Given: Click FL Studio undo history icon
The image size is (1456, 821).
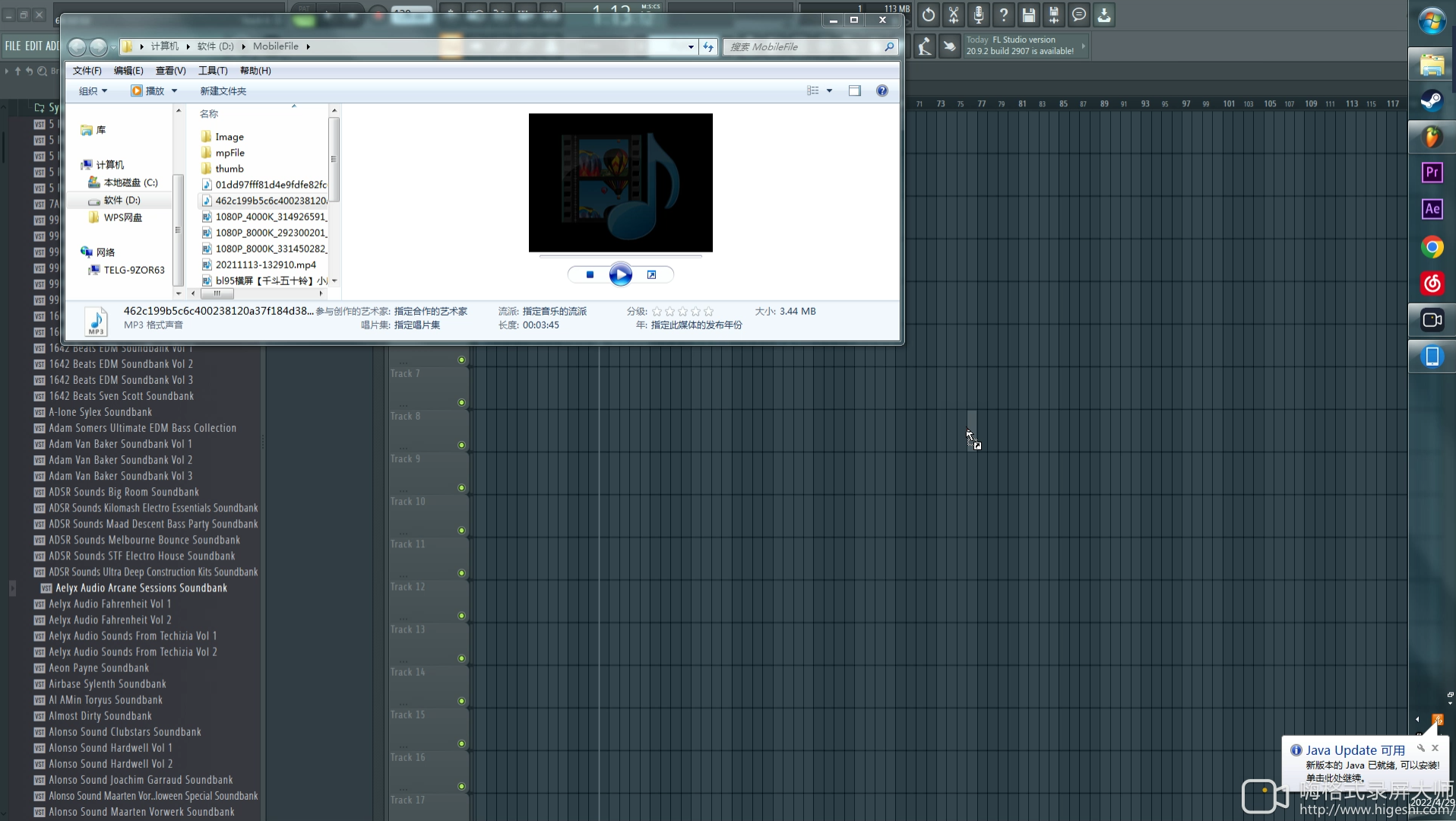Looking at the screenshot, I should click(x=929, y=14).
